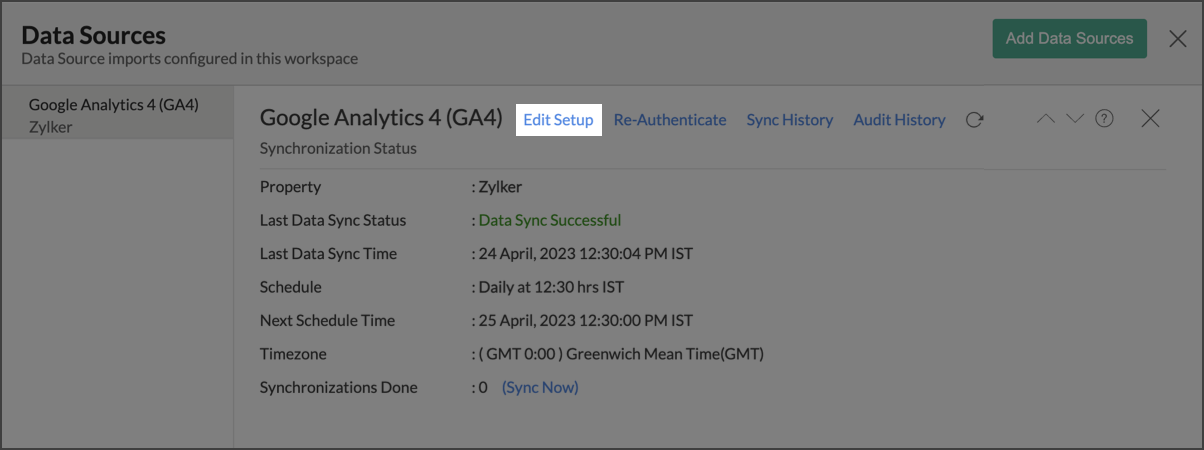Click the Last Data Sync Time value
Screen dimensions: 1204x450
586,254
